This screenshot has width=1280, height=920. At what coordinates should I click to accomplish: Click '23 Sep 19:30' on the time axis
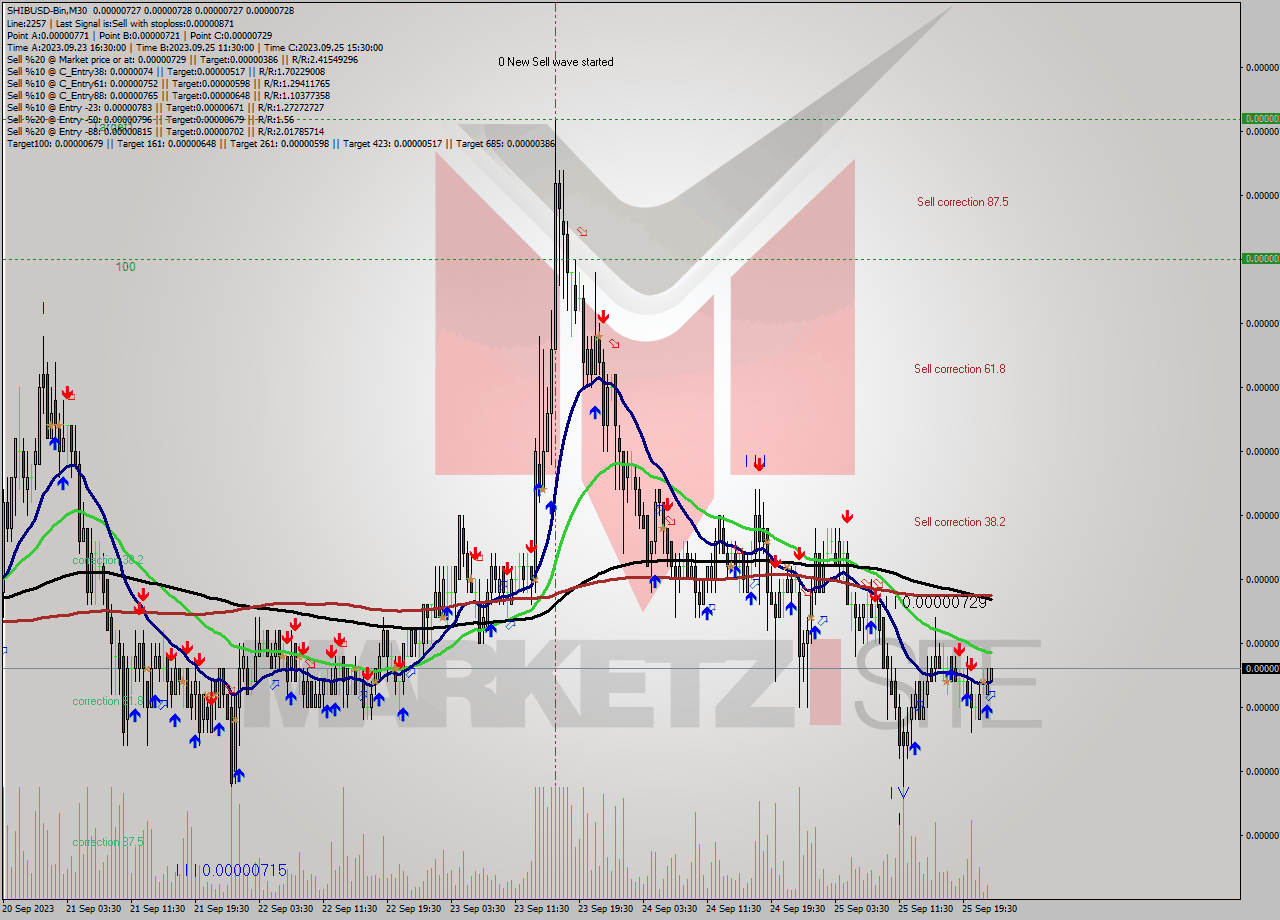pos(606,909)
